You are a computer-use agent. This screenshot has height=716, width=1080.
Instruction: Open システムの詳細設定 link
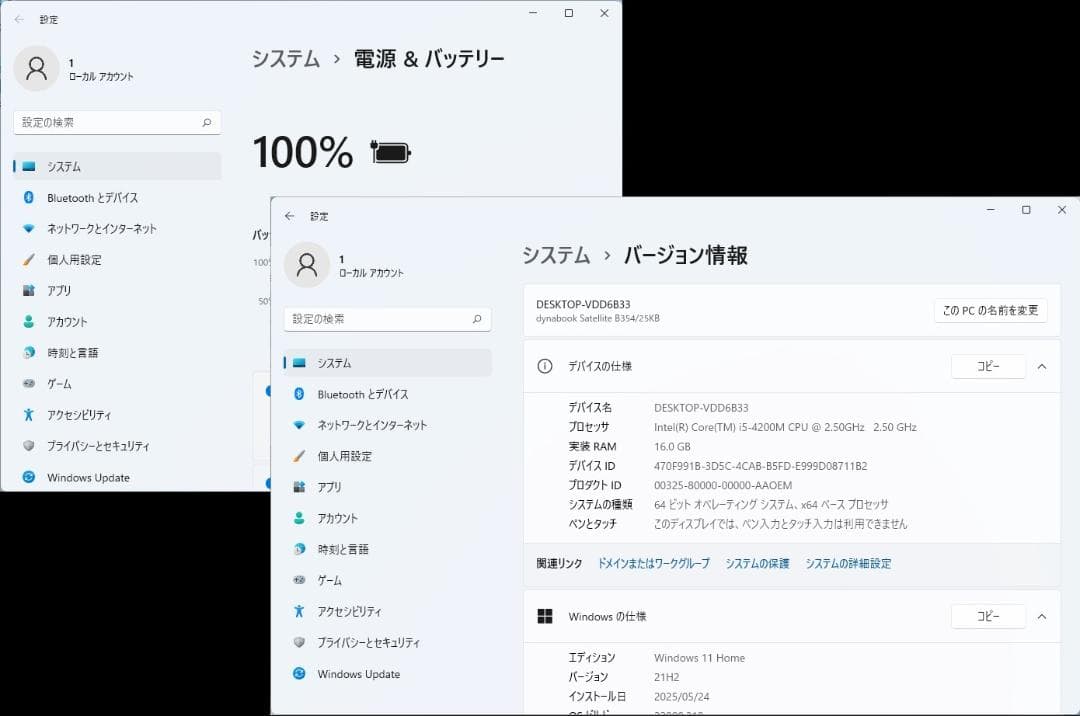(x=849, y=563)
